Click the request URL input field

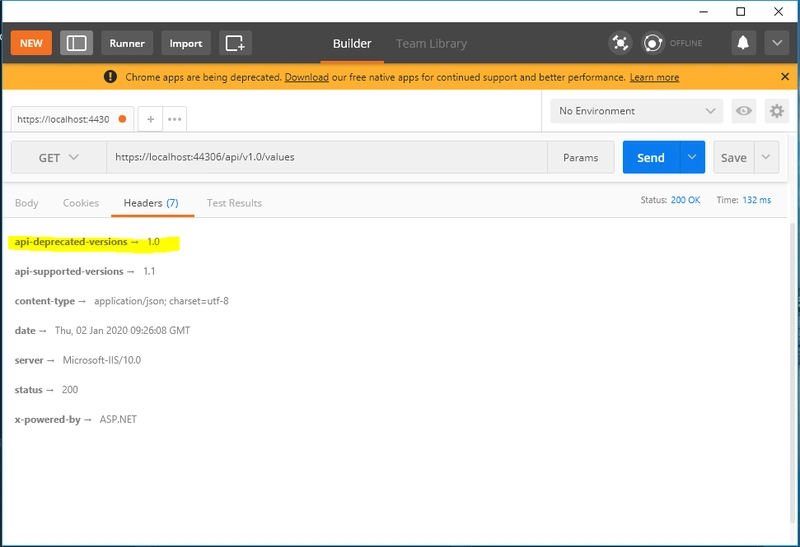pos(327,157)
